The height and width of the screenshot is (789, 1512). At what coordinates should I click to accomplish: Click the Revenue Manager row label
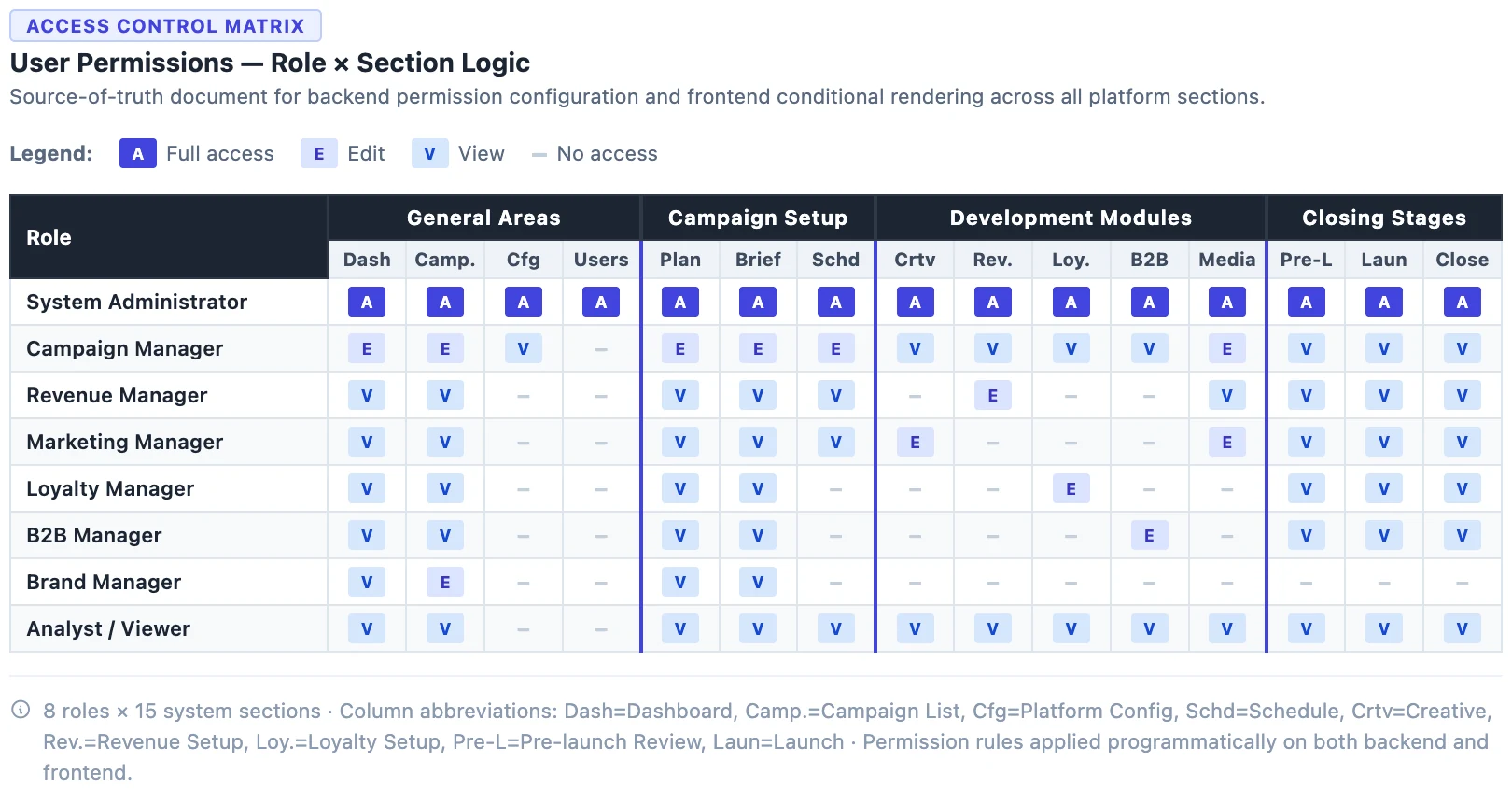pyautogui.click(x=117, y=395)
